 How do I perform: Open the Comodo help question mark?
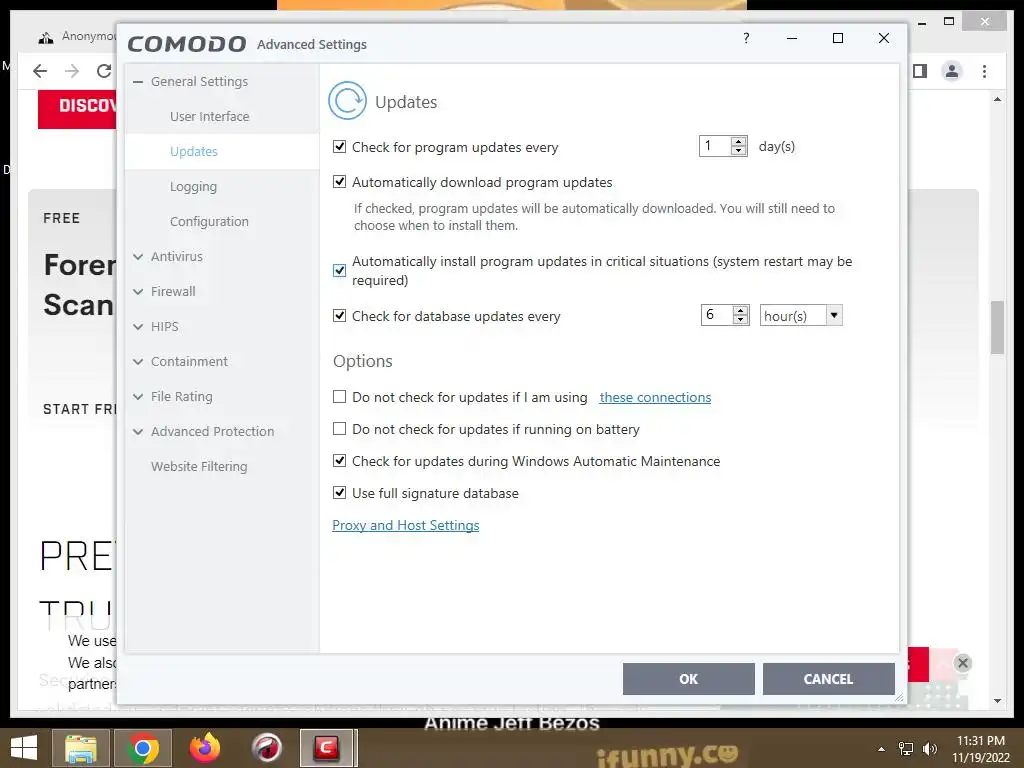pos(746,38)
